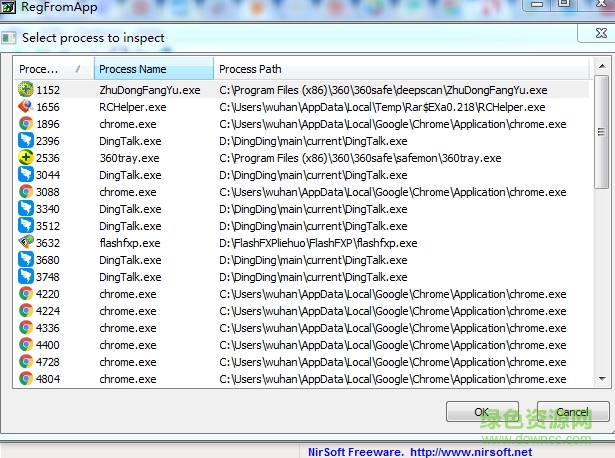
Task: Select DingTalk.exe name in row 3680
Action: [x=130, y=260]
